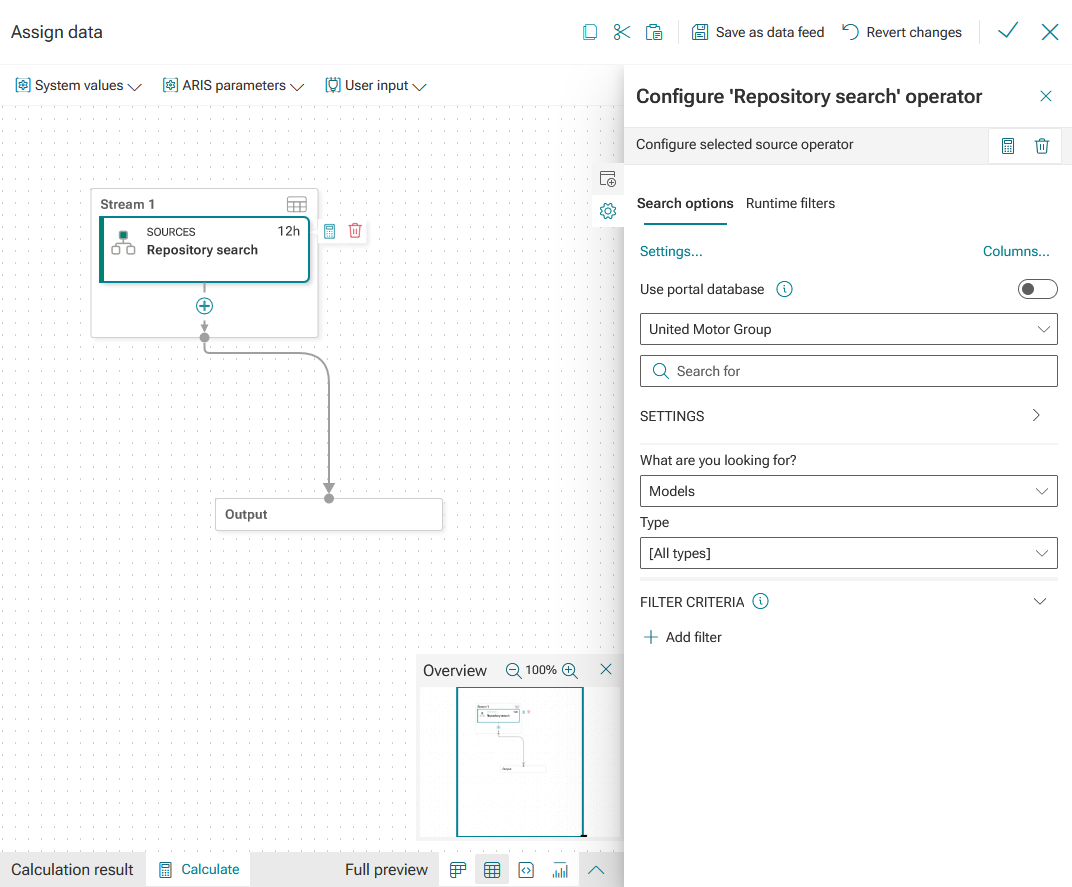Viewport: 1072px width, 887px height.
Task: Select the Repository search operator node
Action: pos(204,250)
